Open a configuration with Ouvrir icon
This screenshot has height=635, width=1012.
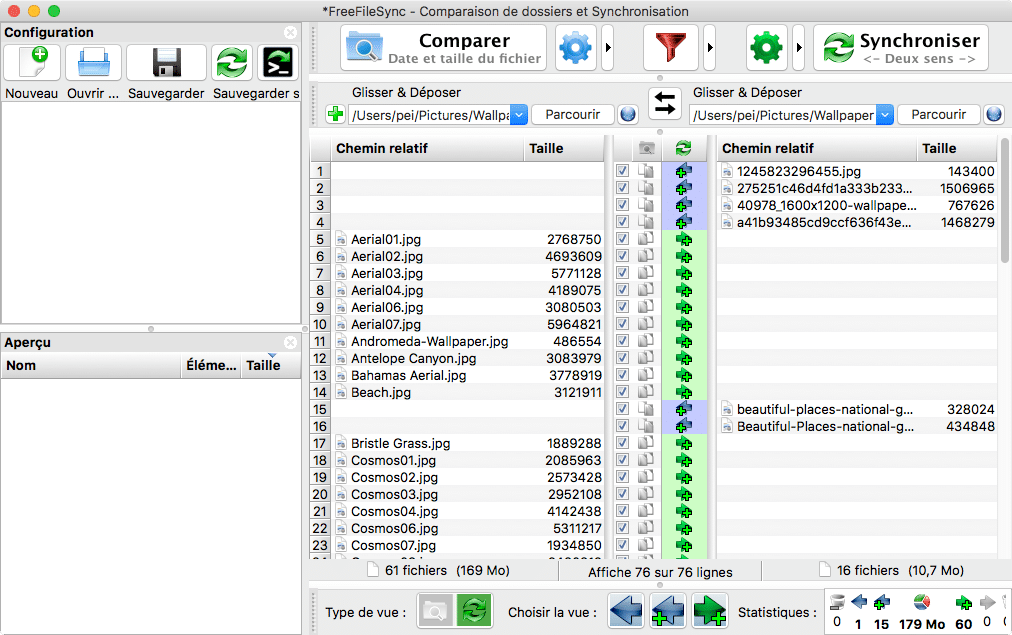pos(94,63)
